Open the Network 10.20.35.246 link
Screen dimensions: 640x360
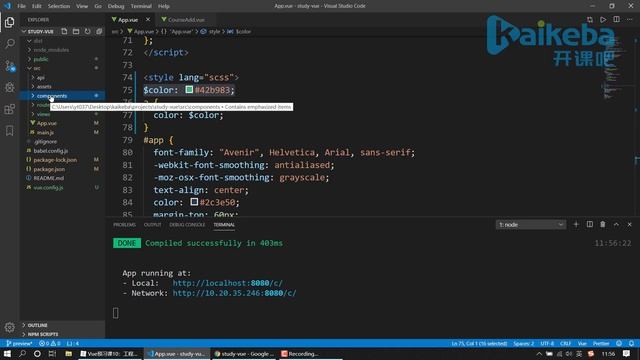coord(234,293)
